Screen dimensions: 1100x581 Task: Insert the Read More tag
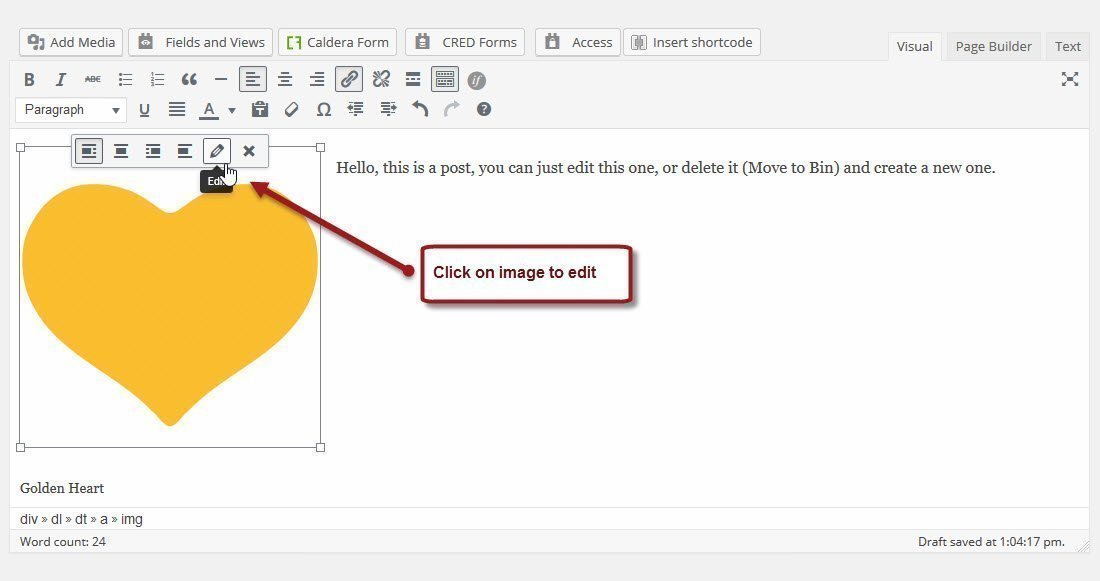[413, 80]
